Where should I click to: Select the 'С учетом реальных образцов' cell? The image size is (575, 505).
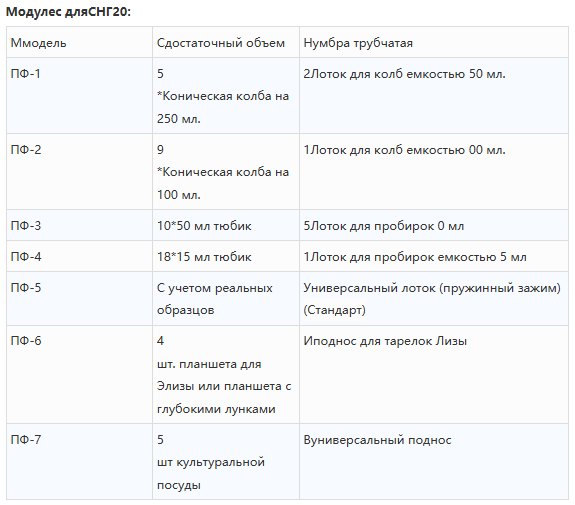point(226,299)
